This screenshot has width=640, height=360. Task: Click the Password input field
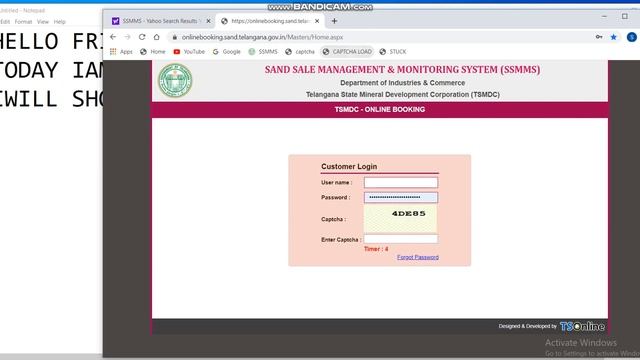click(x=401, y=198)
